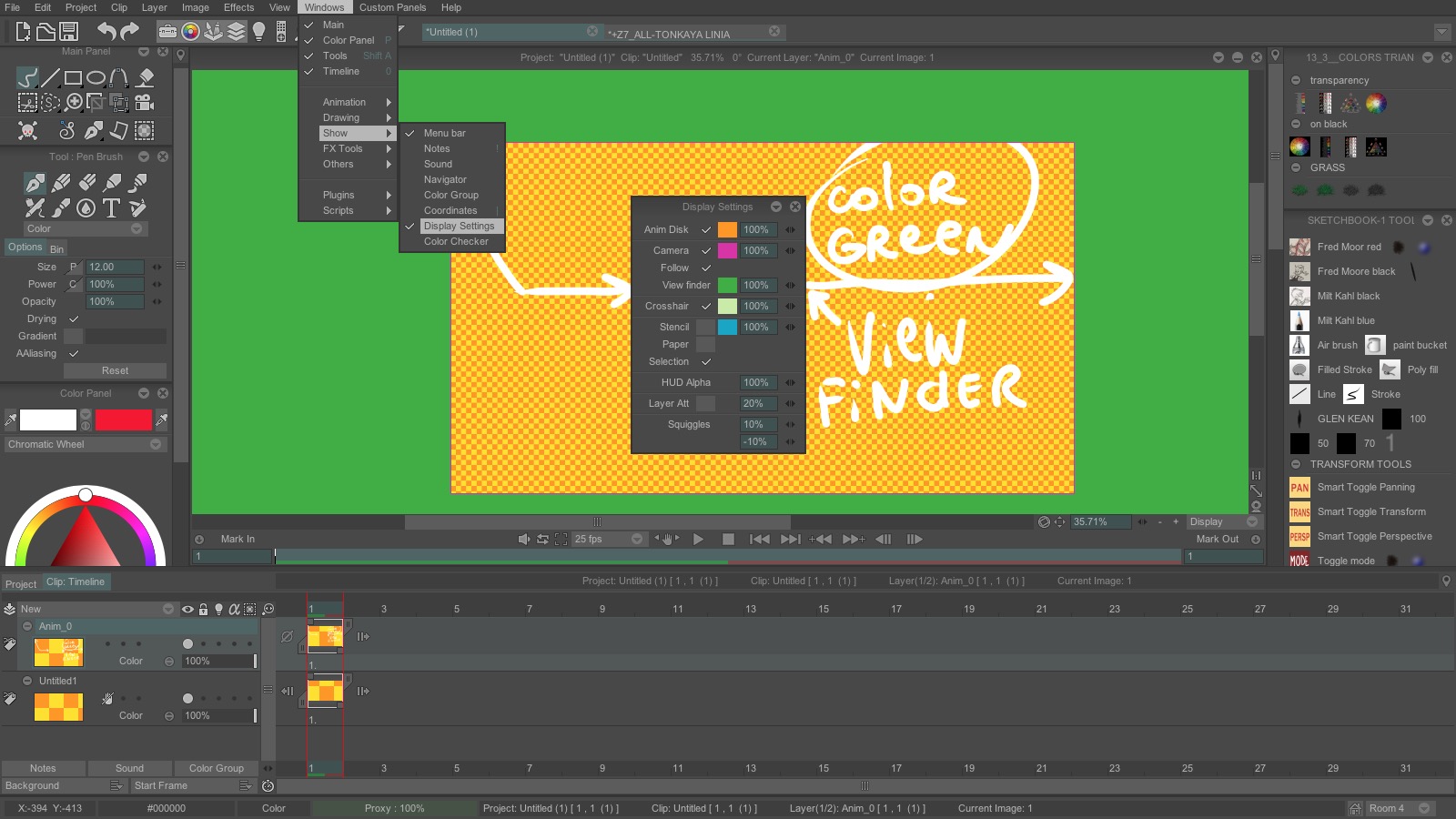This screenshot has height=819, width=1456.
Task: Click the View finder green color swatch
Action: 727,285
